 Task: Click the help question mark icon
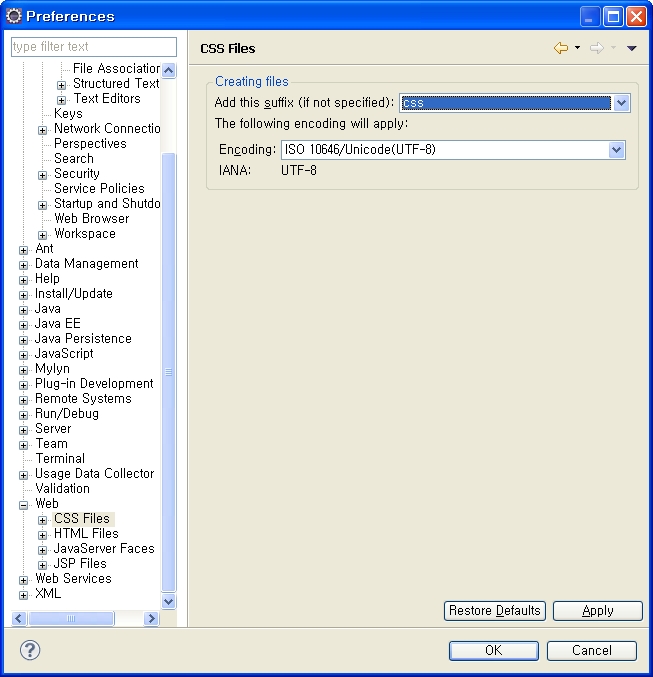(x=30, y=650)
